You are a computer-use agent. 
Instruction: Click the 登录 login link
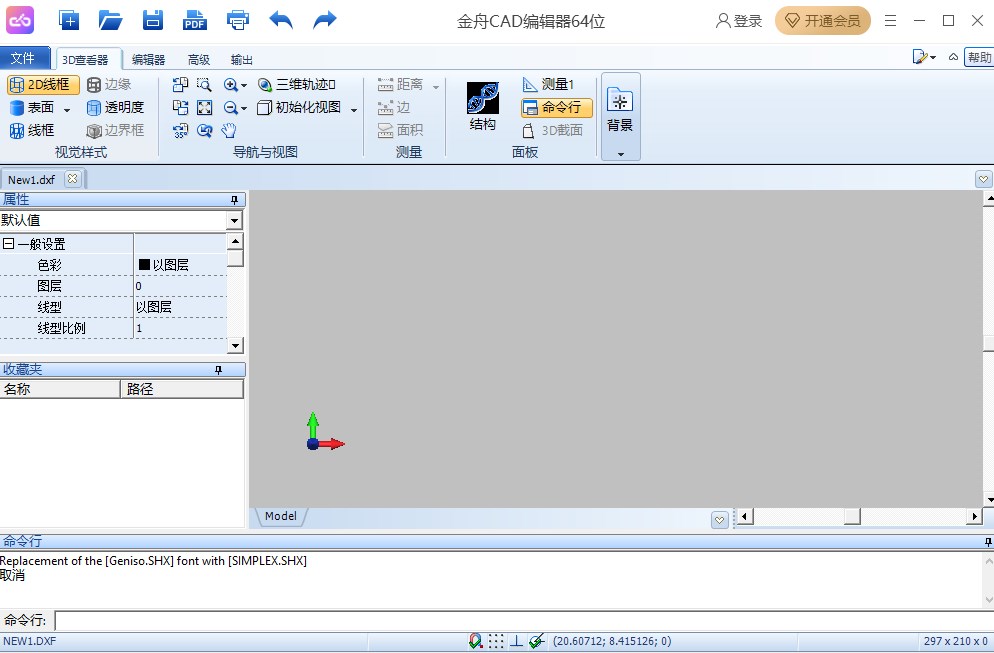click(x=739, y=21)
